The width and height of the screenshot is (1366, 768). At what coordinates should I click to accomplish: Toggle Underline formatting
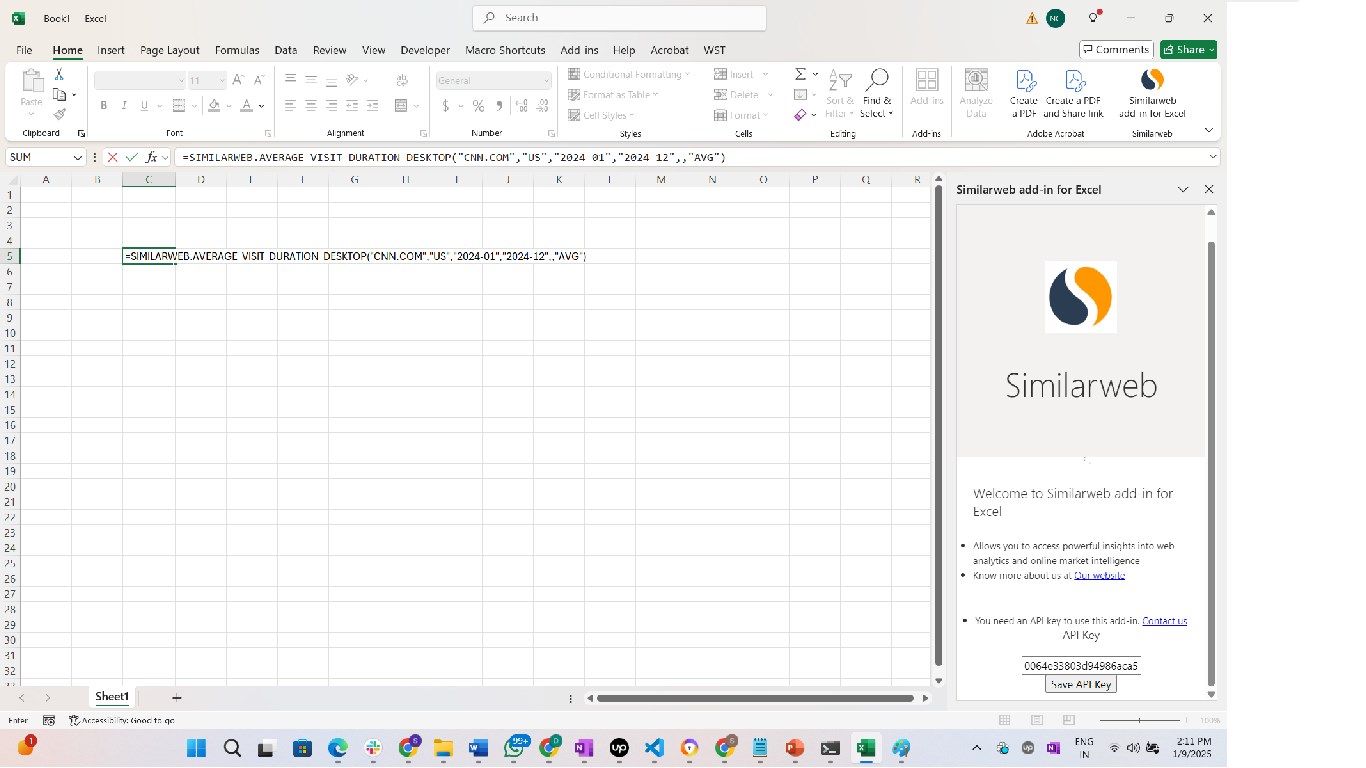click(x=144, y=106)
